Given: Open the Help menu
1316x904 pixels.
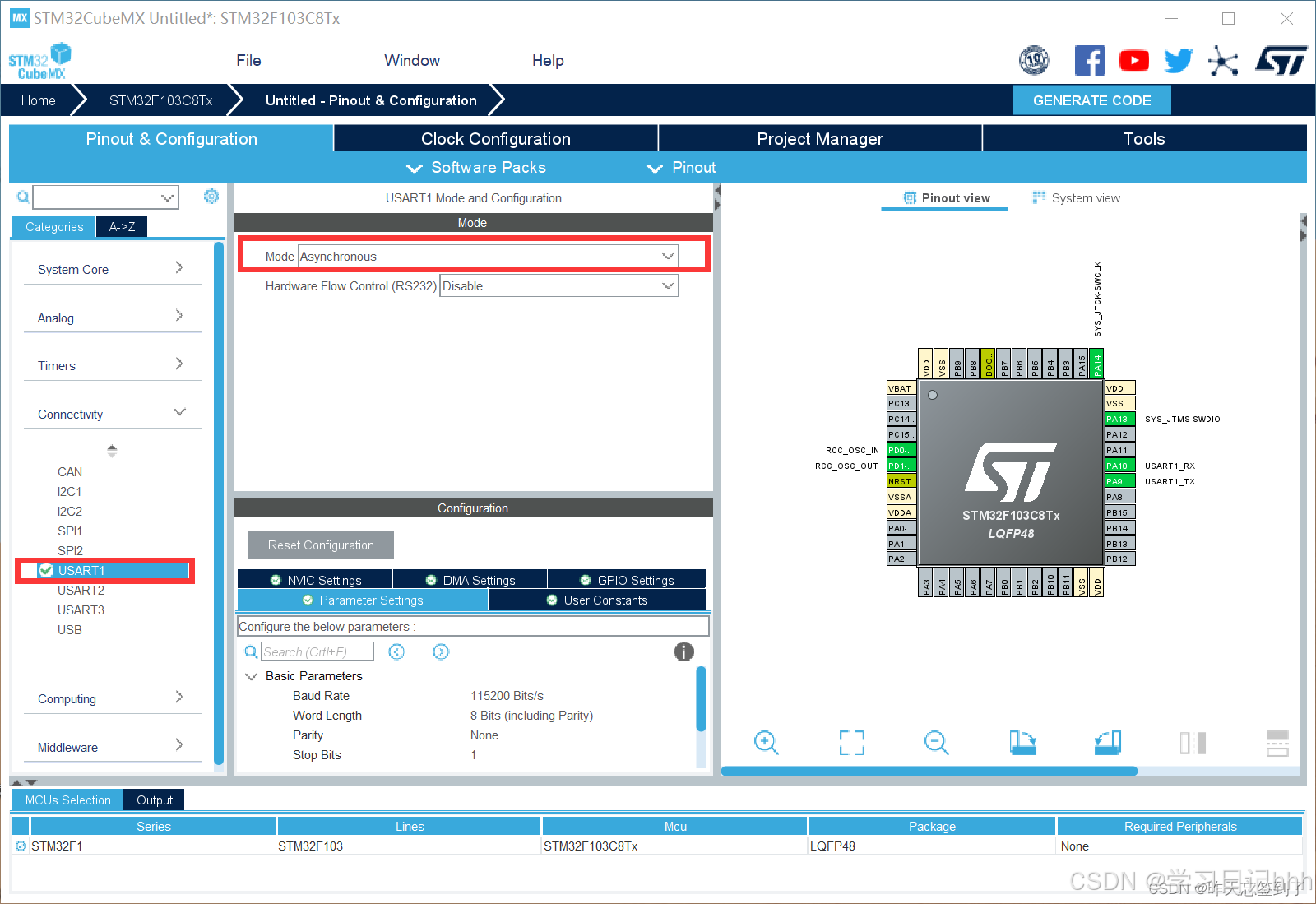Looking at the screenshot, I should [548, 61].
